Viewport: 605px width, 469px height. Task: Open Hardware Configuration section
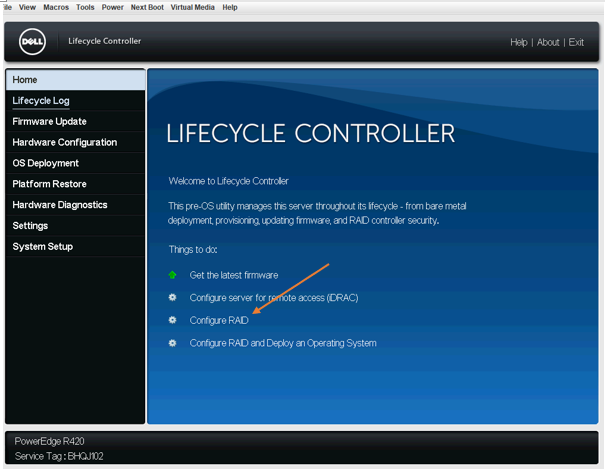pos(76,142)
